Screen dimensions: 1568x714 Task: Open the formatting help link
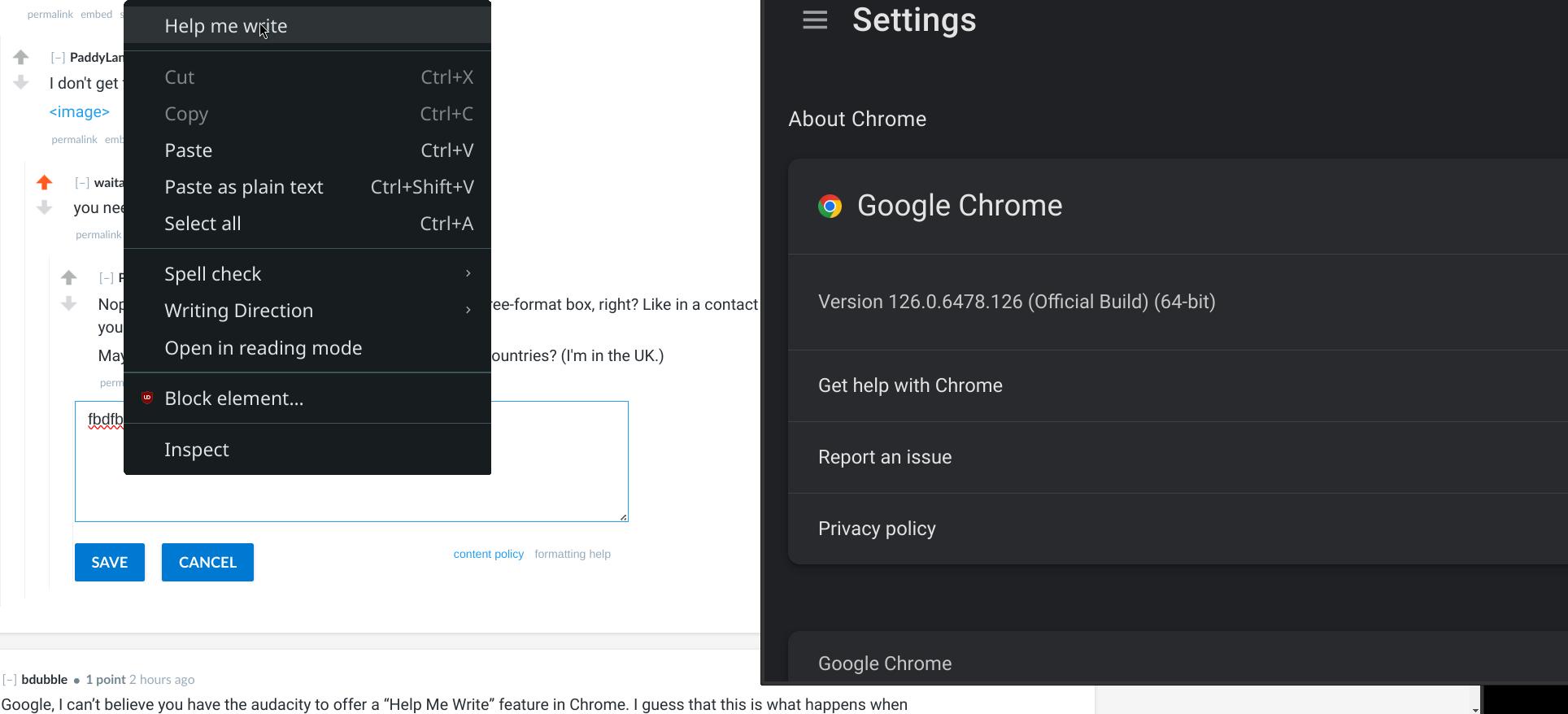tap(573, 554)
